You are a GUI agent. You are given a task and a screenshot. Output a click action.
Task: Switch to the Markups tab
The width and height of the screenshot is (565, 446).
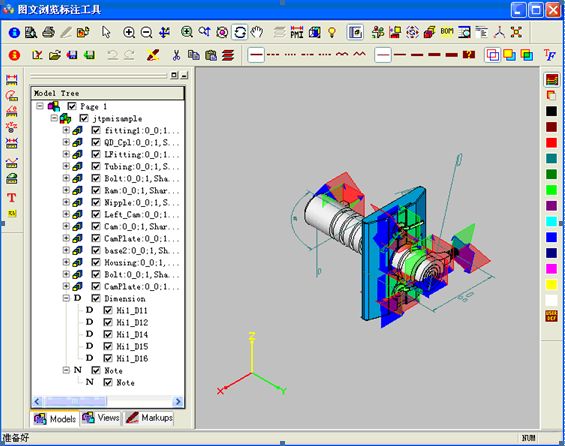pos(149,418)
